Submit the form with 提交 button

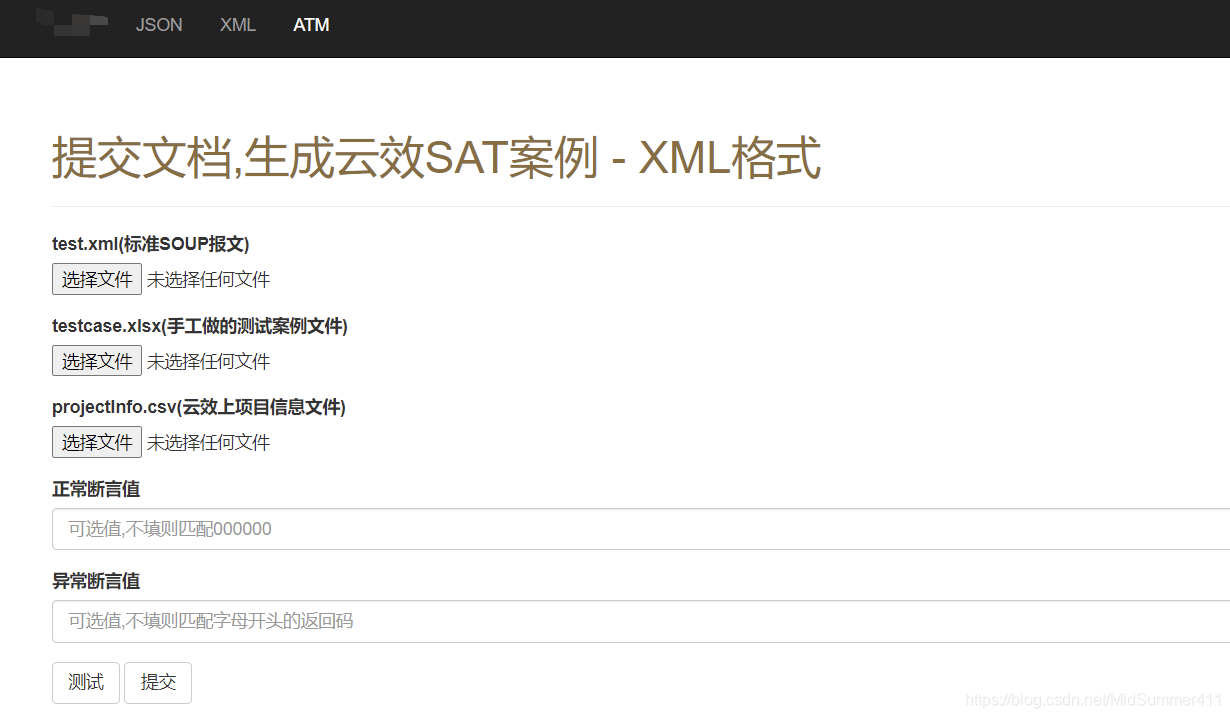[x=158, y=682]
